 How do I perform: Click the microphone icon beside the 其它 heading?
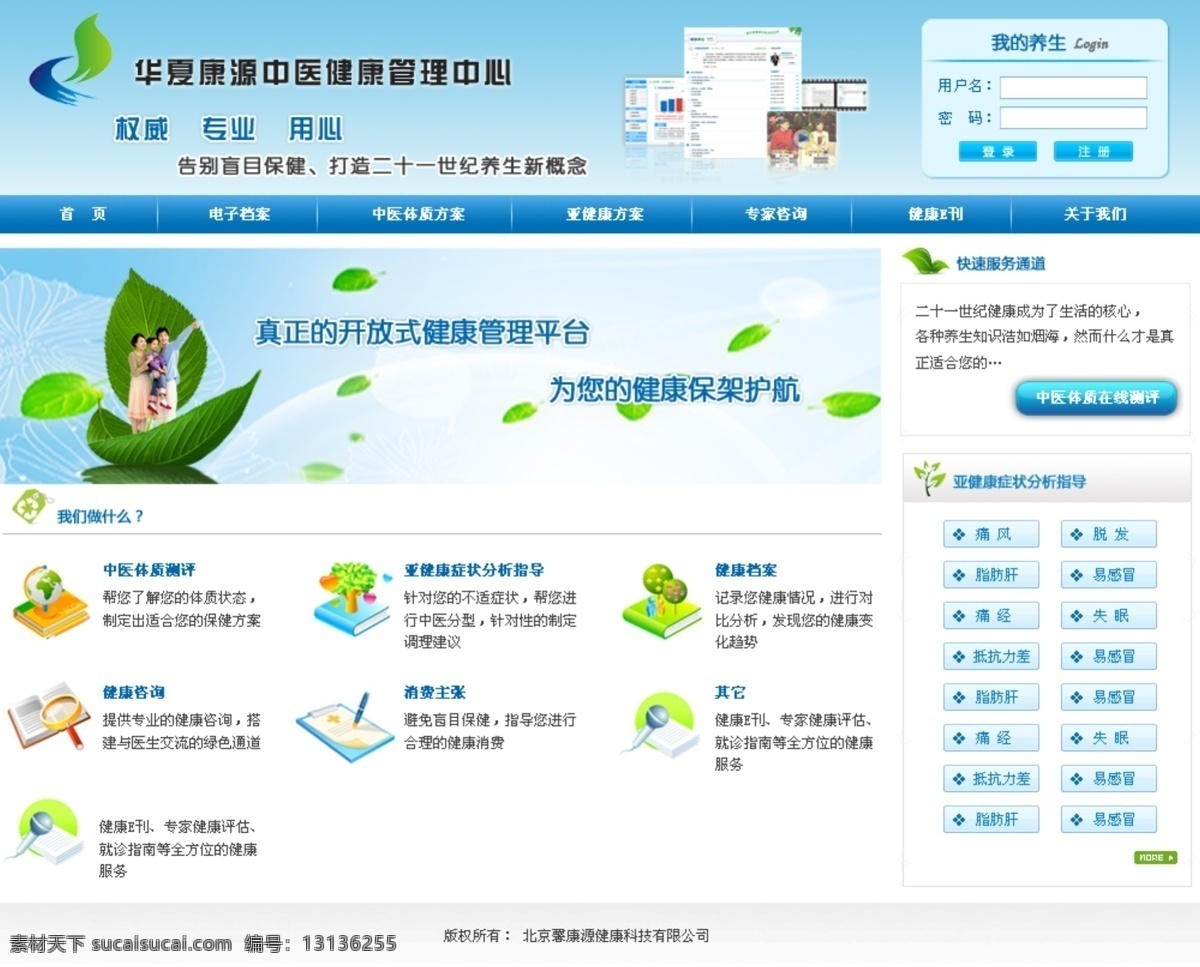(659, 726)
